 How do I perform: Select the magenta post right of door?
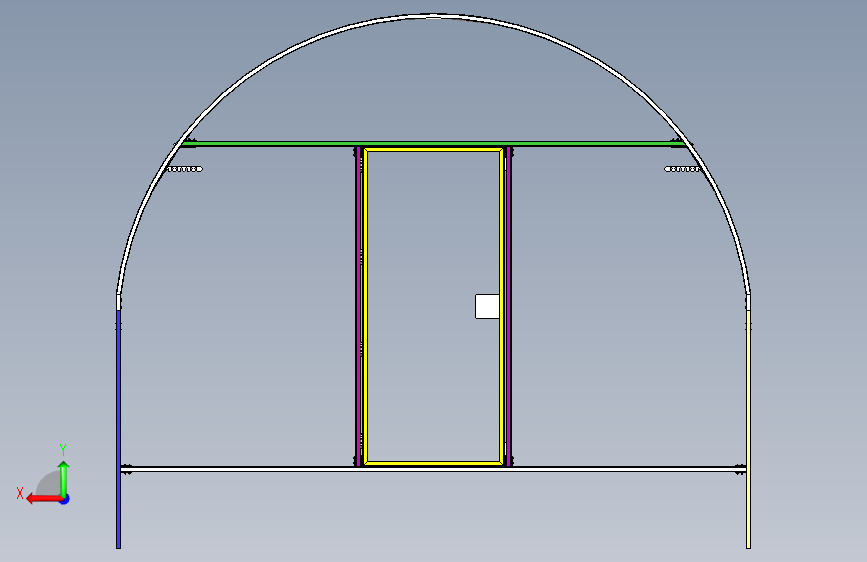click(509, 306)
